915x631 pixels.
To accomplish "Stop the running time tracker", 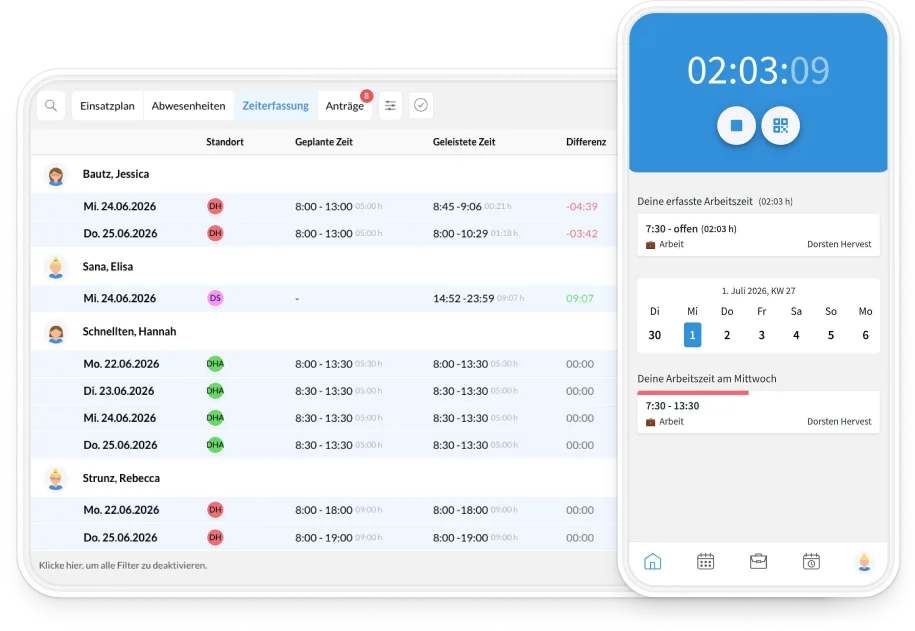I will (736, 125).
